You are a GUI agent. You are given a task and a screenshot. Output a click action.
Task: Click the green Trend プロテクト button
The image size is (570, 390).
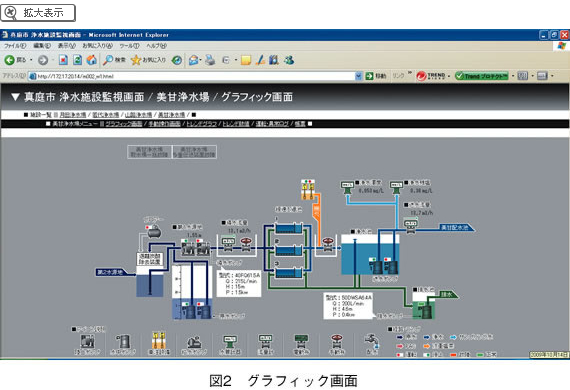[482, 76]
